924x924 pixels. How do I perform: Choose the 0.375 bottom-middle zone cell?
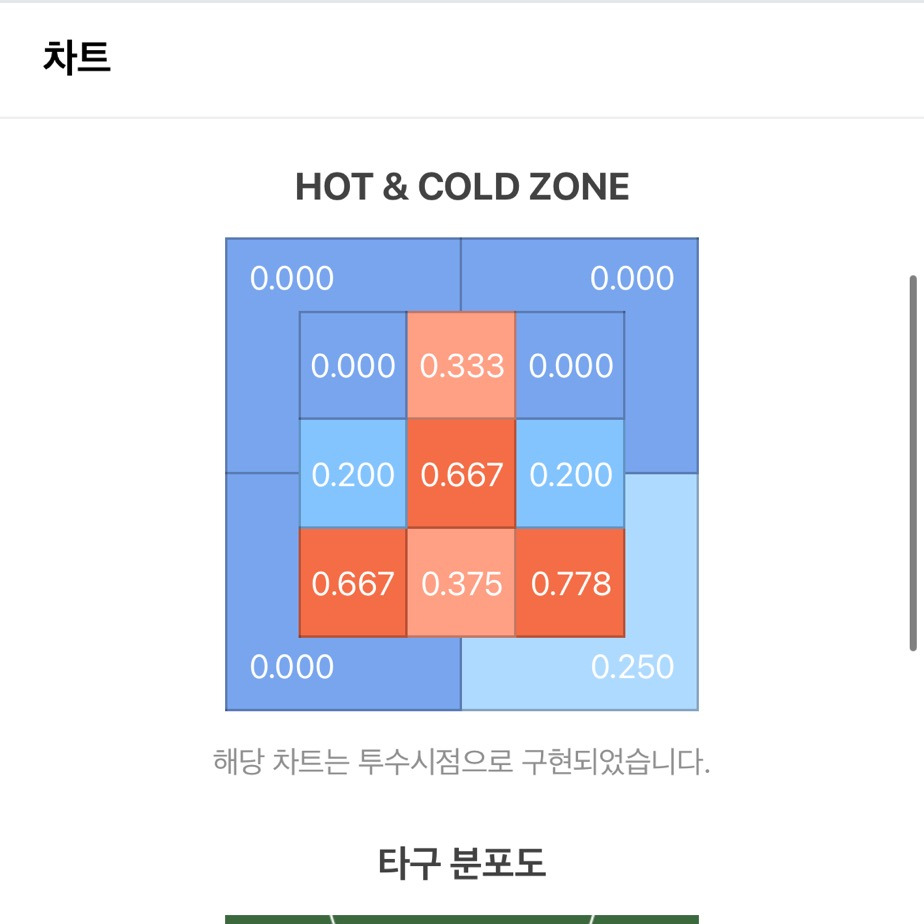[461, 583]
